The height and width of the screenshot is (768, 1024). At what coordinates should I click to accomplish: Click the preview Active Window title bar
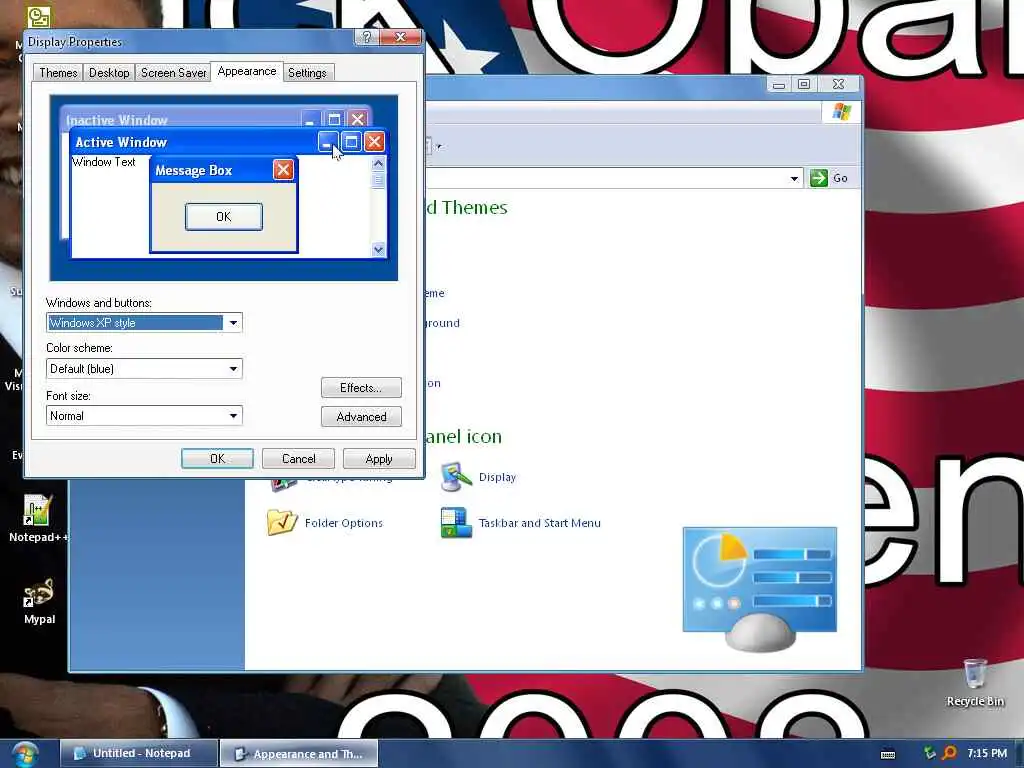229,142
